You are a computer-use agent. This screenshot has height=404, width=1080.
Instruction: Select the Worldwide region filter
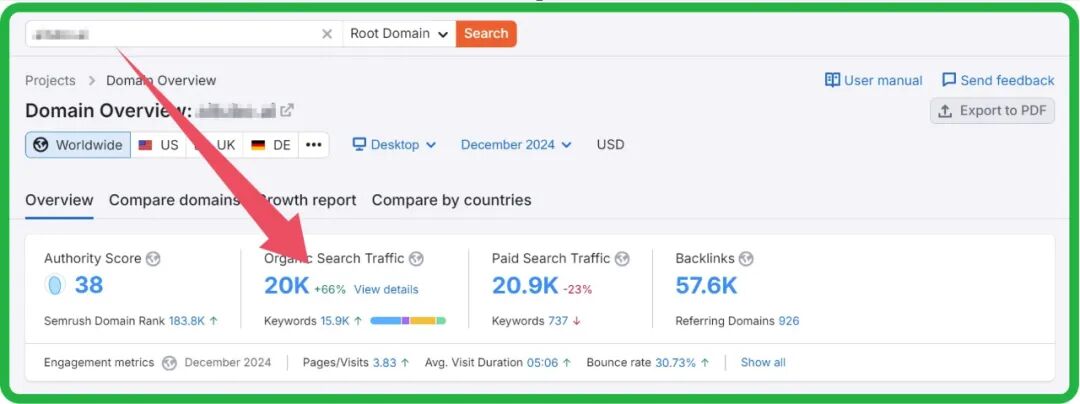[78, 145]
